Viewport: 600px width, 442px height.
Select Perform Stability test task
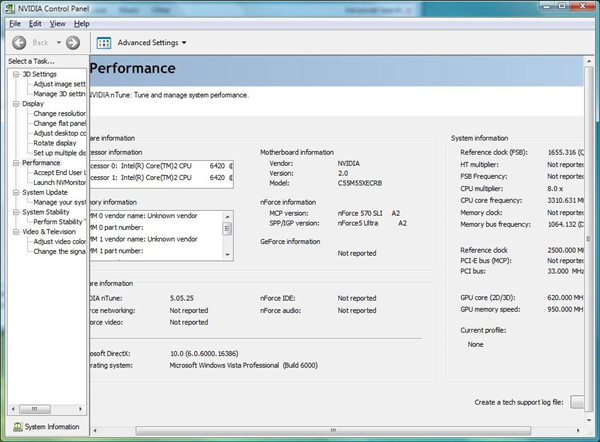[x=60, y=221]
